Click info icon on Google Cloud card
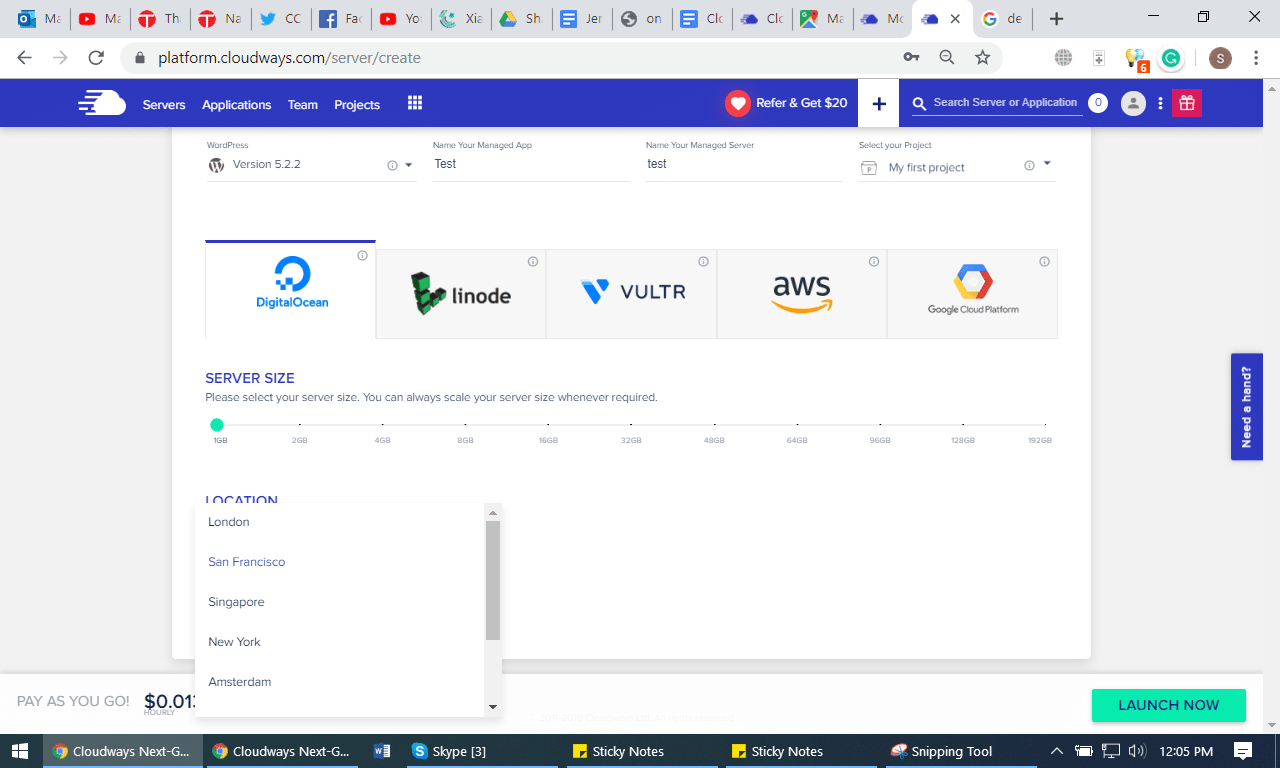Screen dimensions: 1280x768 [1044, 262]
